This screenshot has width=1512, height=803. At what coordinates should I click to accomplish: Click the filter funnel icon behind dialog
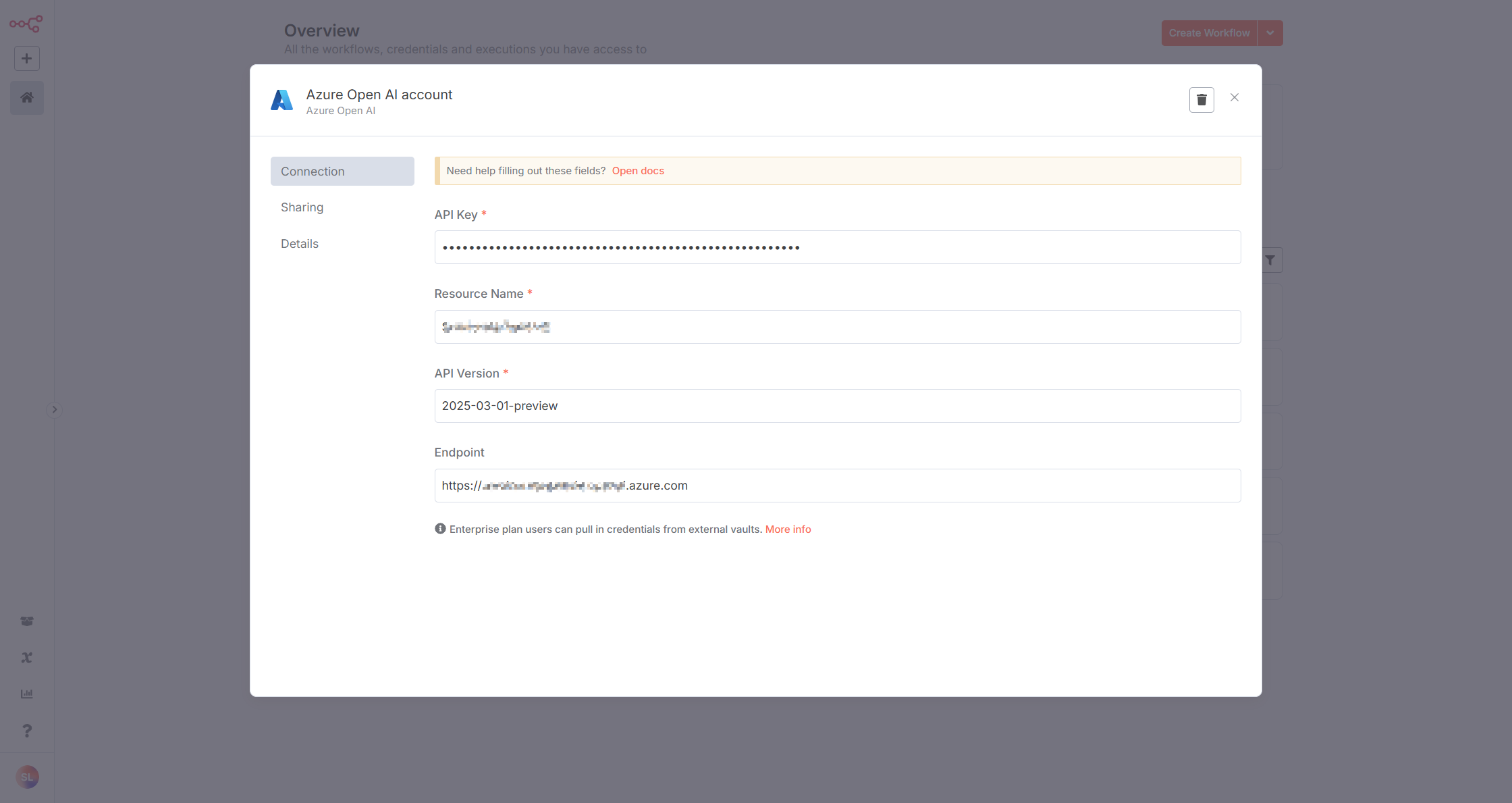coord(1270,260)
